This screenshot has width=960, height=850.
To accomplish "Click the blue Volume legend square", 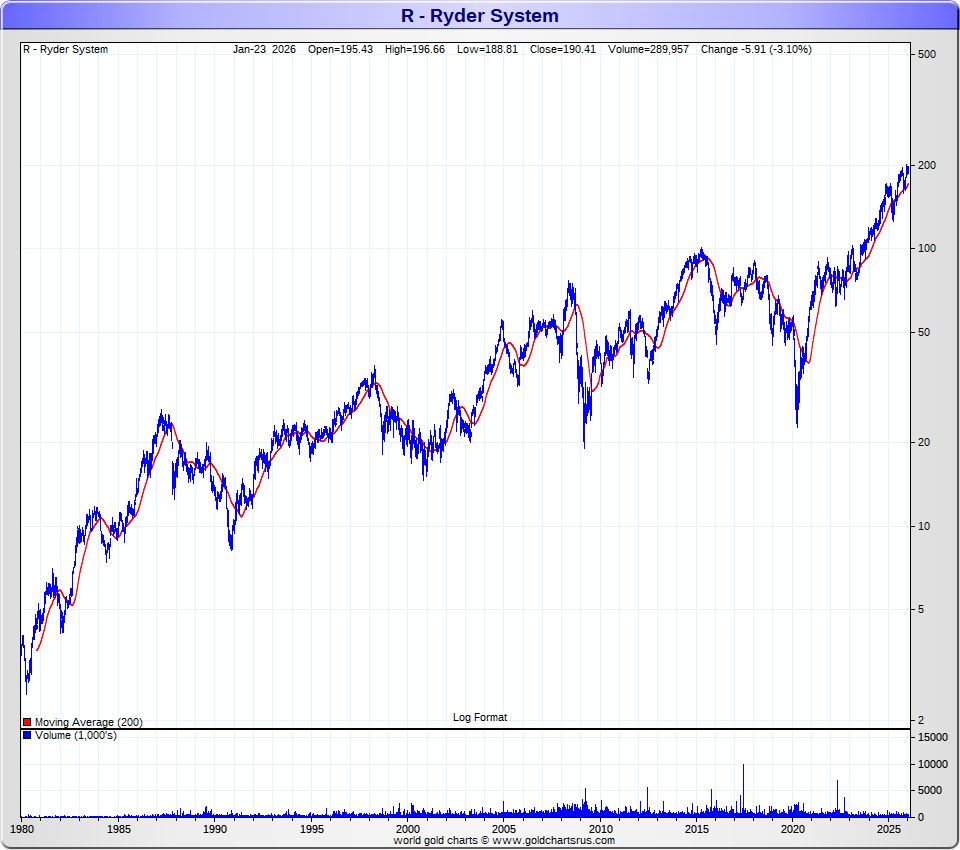I will 27,736.
